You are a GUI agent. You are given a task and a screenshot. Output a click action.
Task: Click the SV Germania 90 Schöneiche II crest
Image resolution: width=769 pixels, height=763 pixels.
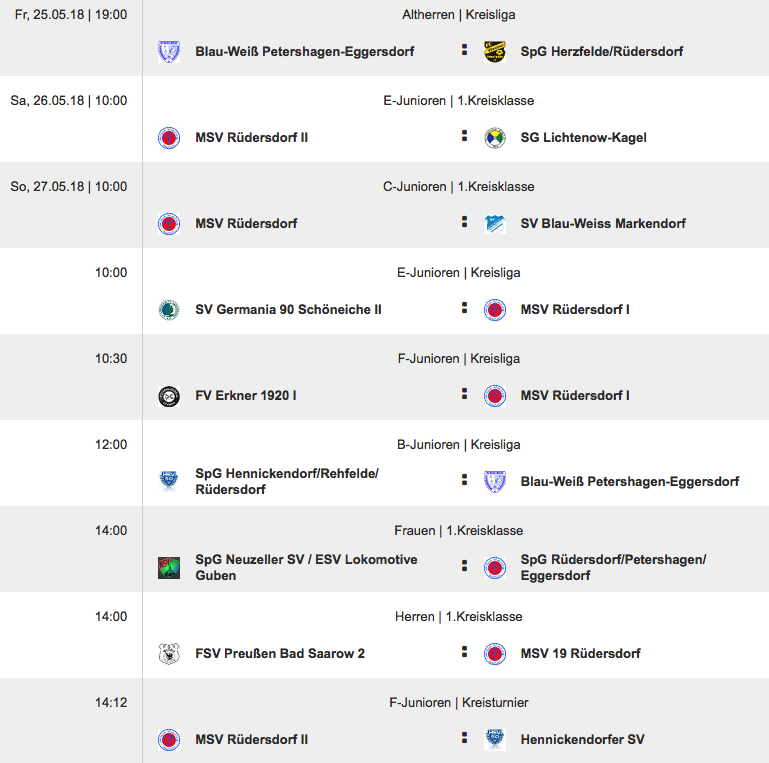click(169, 310)
